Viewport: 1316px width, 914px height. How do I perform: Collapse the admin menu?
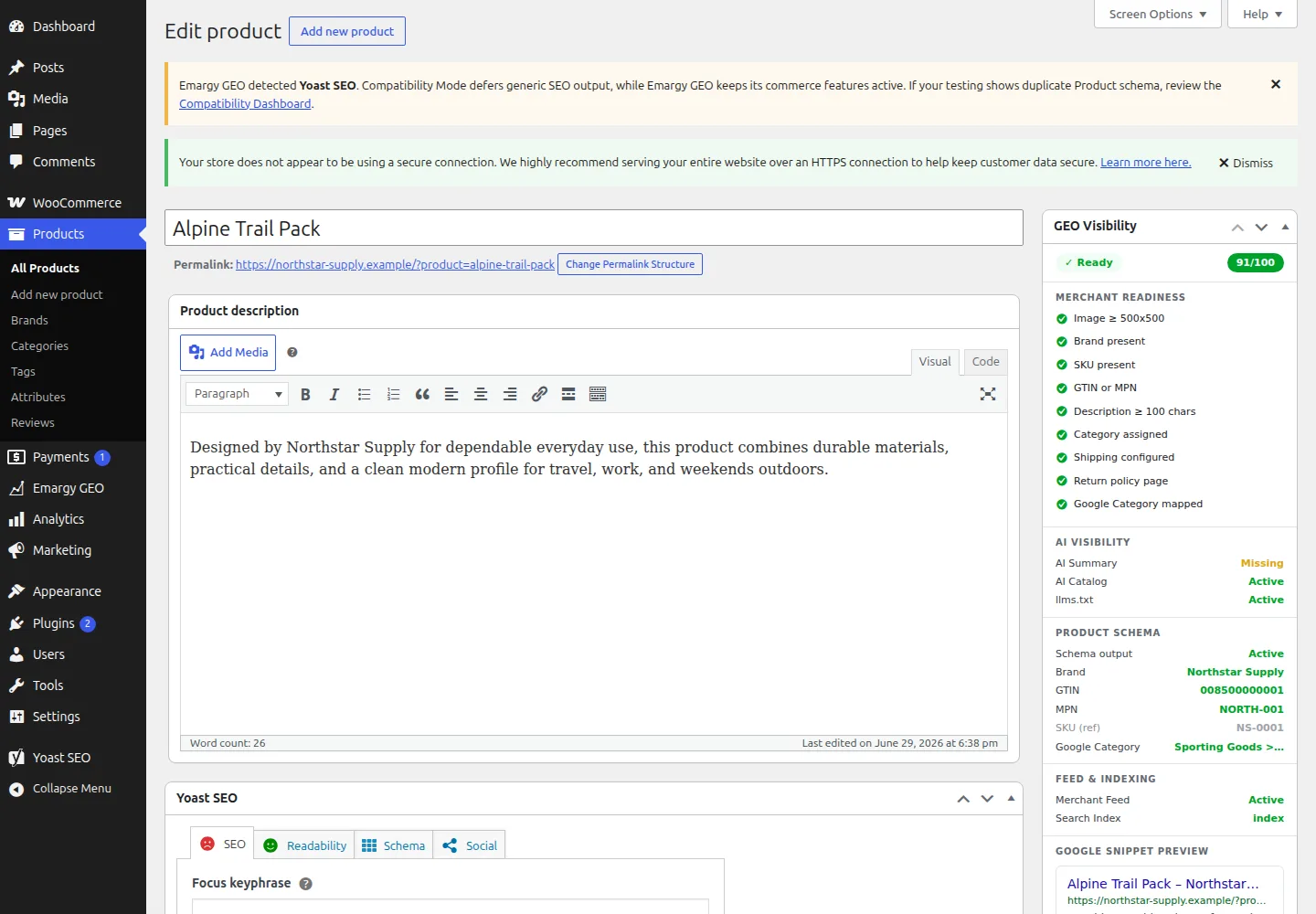[73, 789]
